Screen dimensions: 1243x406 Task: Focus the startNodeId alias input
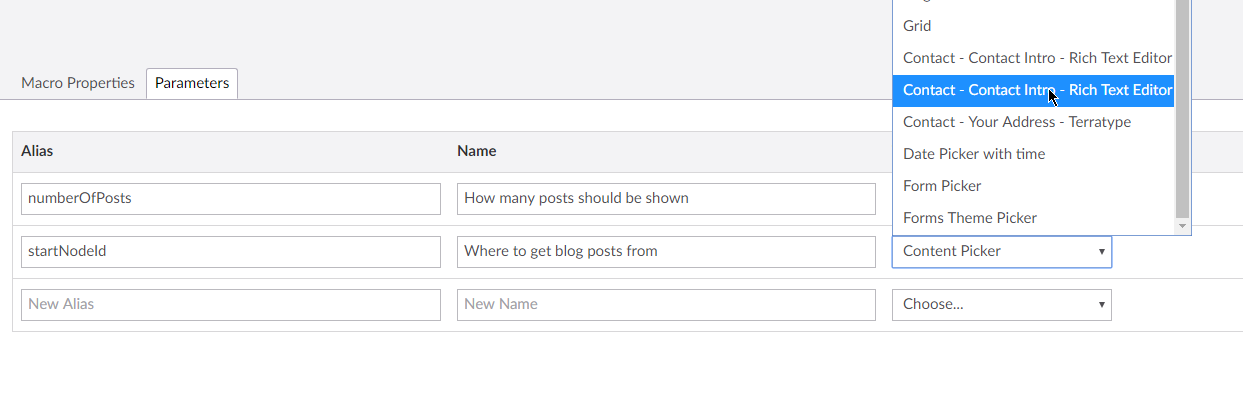click(231, 251)
